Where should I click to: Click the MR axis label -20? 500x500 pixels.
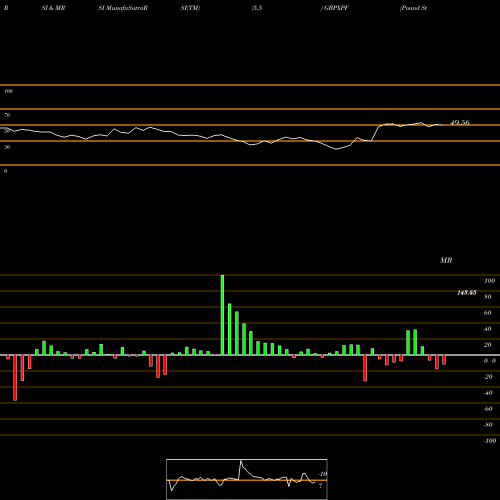(488, 377)
